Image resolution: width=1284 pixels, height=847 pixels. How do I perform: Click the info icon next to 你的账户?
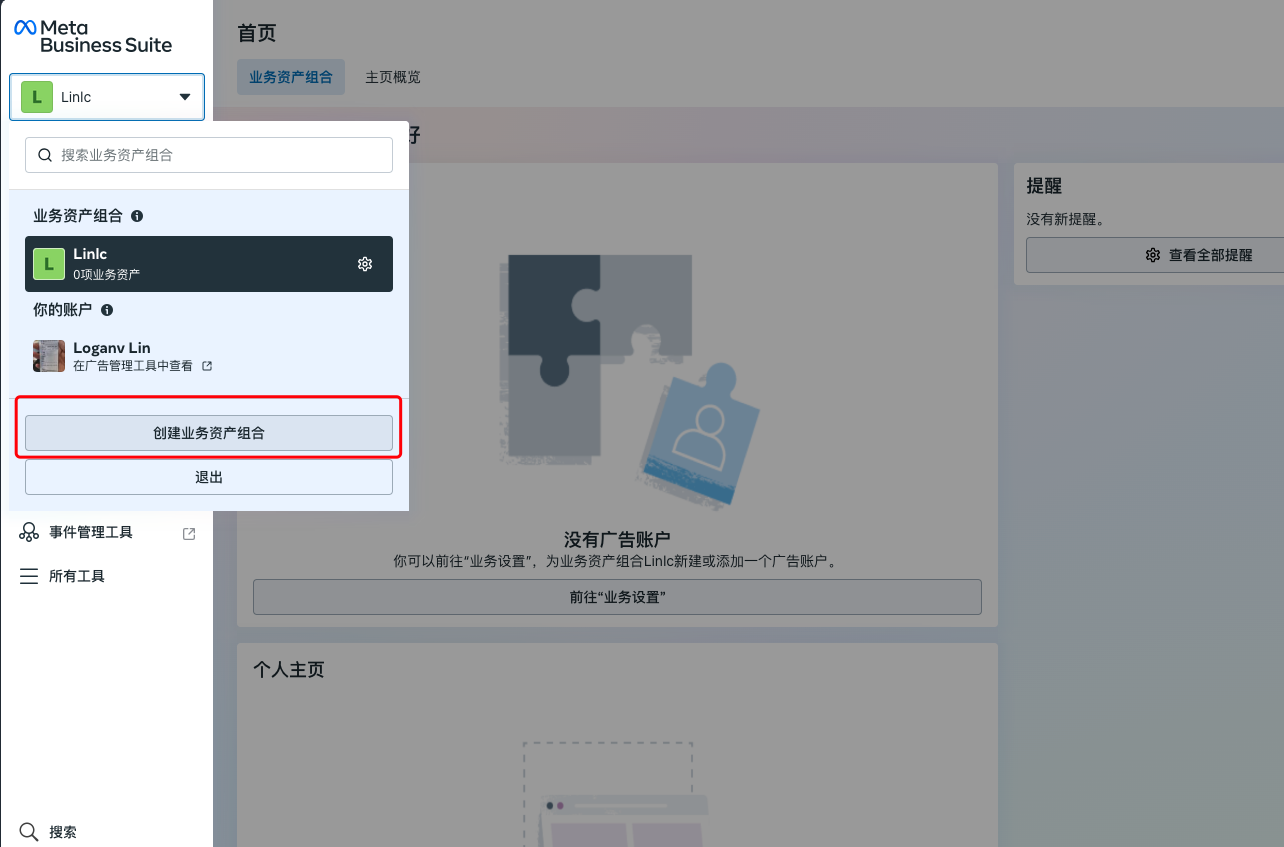(107, 310)
